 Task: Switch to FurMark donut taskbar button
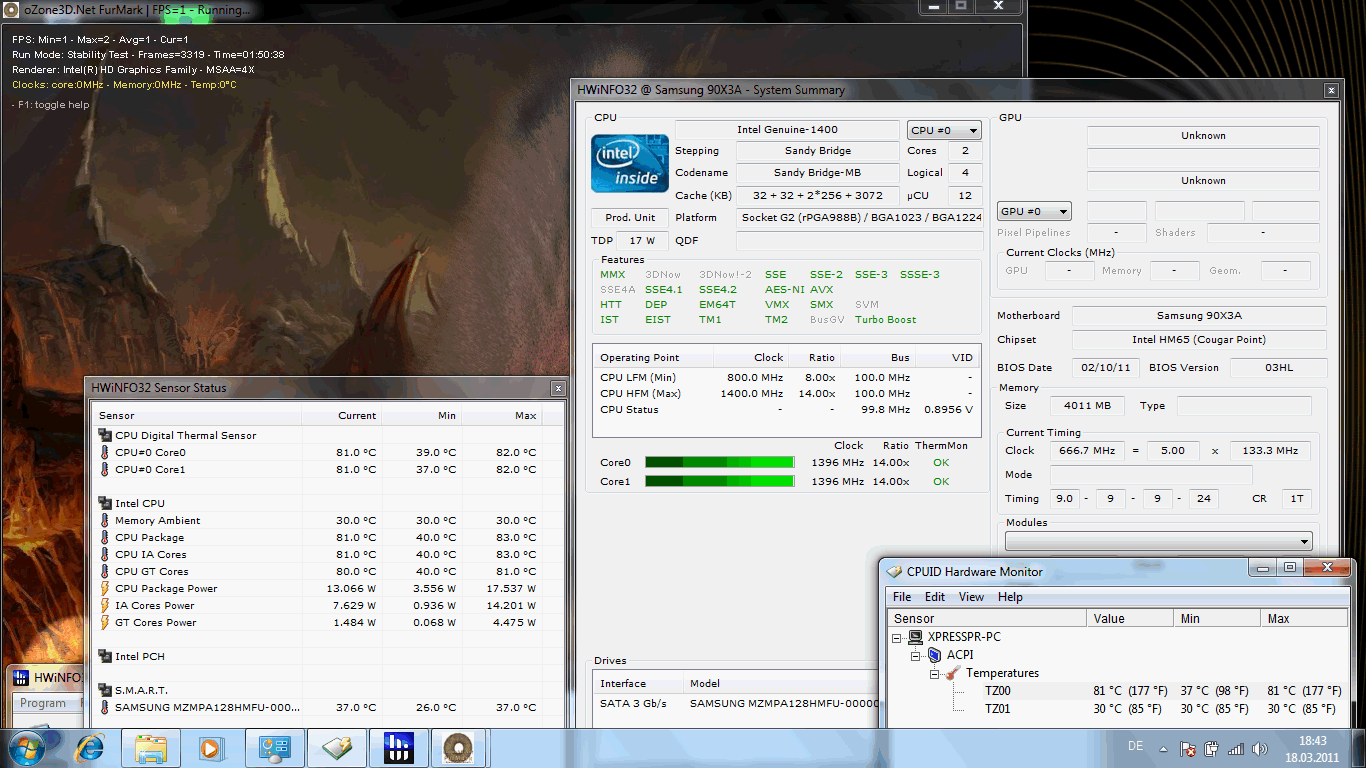click(459, 748)
